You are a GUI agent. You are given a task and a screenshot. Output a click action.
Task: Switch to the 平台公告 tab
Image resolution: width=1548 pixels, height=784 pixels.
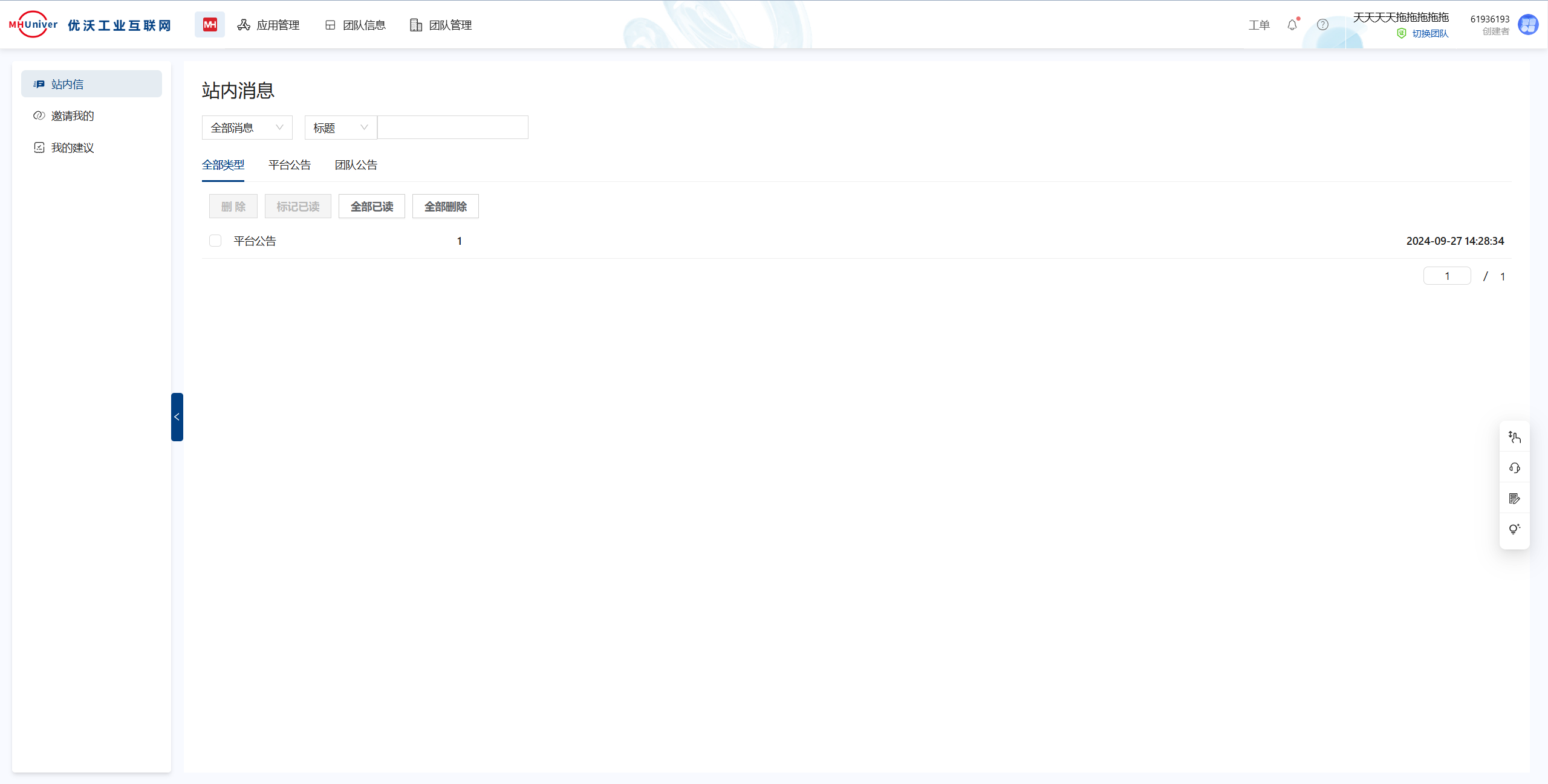point(290,165)
